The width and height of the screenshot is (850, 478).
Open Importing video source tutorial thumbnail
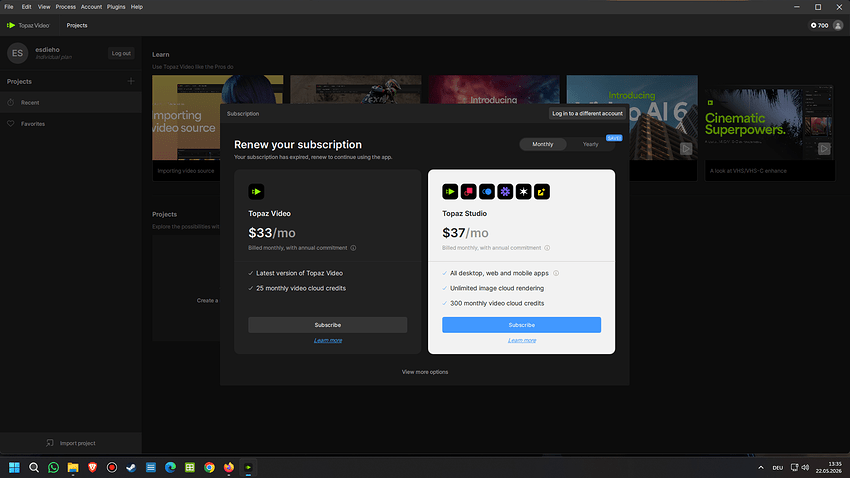(185, 117)
